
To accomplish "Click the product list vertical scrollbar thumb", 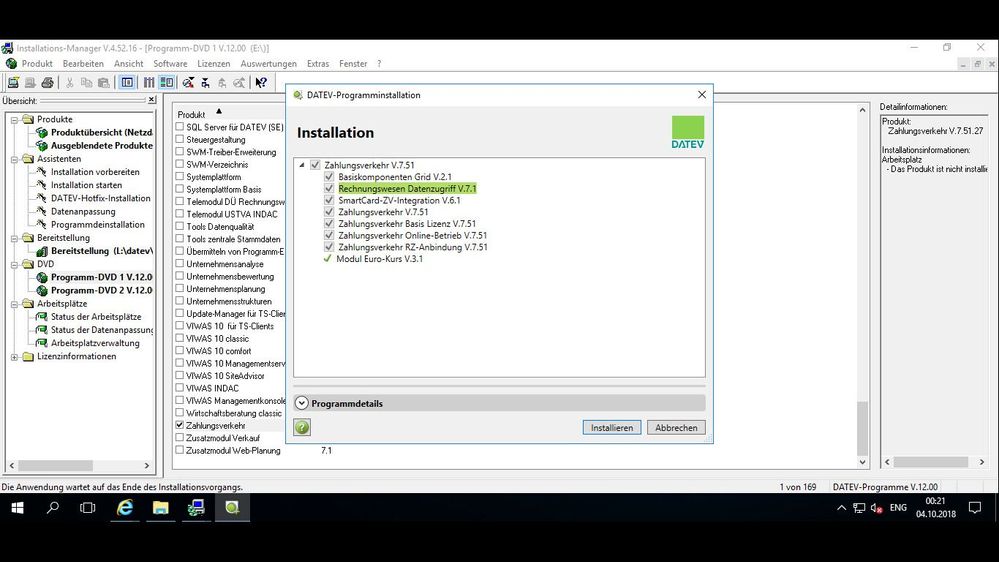I will (862, 428).
